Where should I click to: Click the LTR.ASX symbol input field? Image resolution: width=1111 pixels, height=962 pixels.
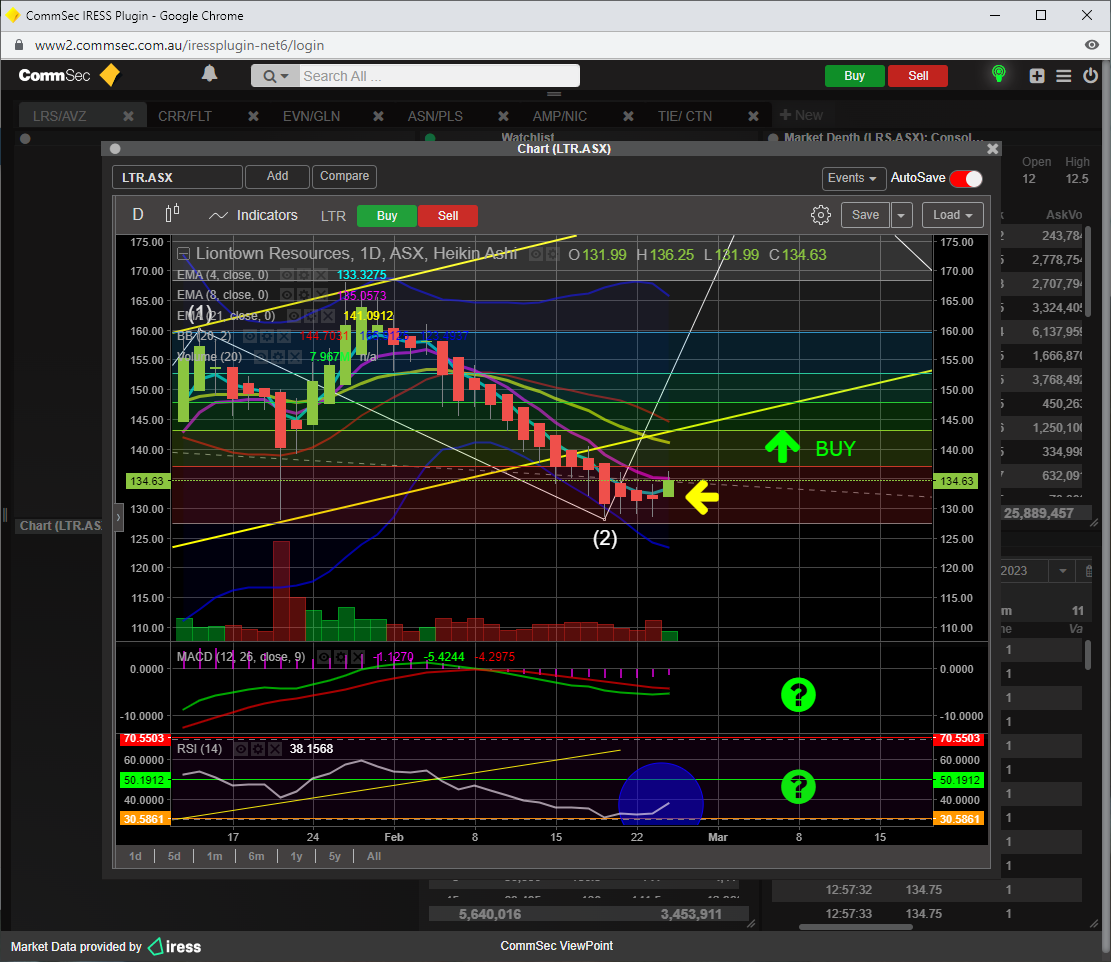click(x=177, y=177)
